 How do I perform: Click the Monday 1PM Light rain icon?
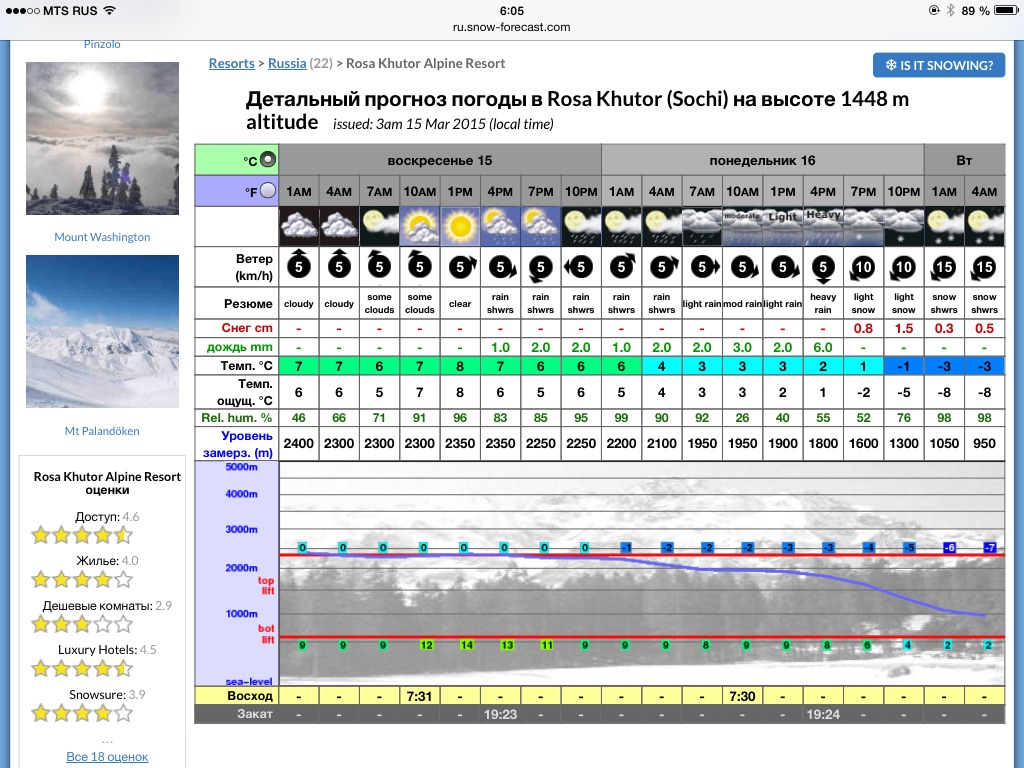[x=783, y=227]
